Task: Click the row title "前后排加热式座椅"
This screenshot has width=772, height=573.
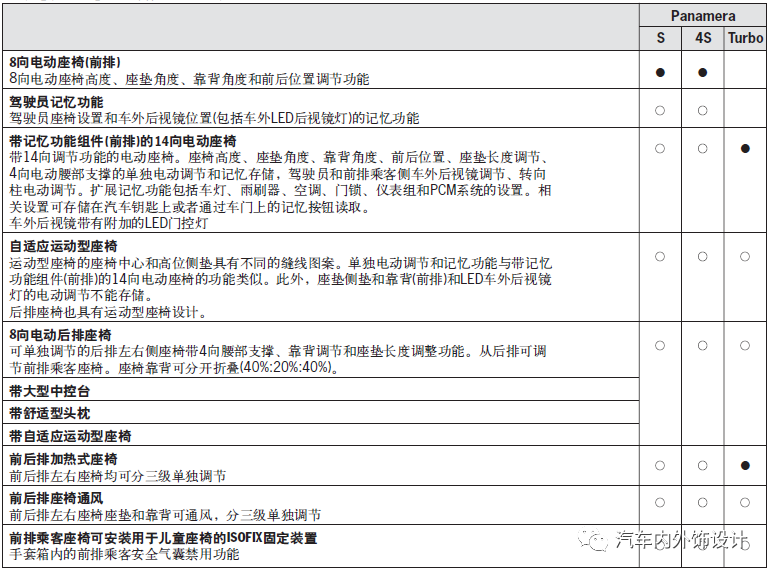Action: click(63, 459)
